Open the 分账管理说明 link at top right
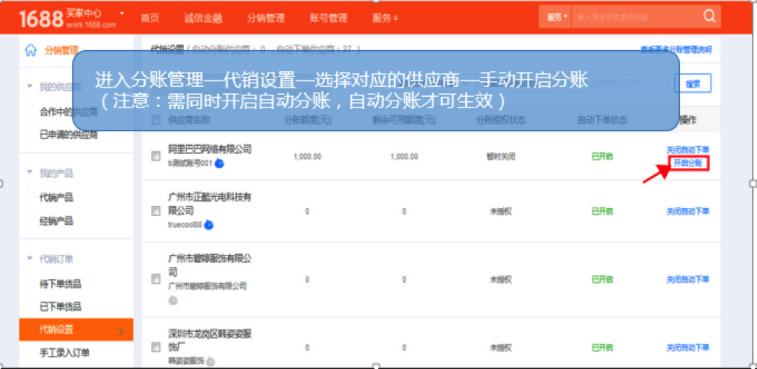757x369 pixels. click(676, 49)
